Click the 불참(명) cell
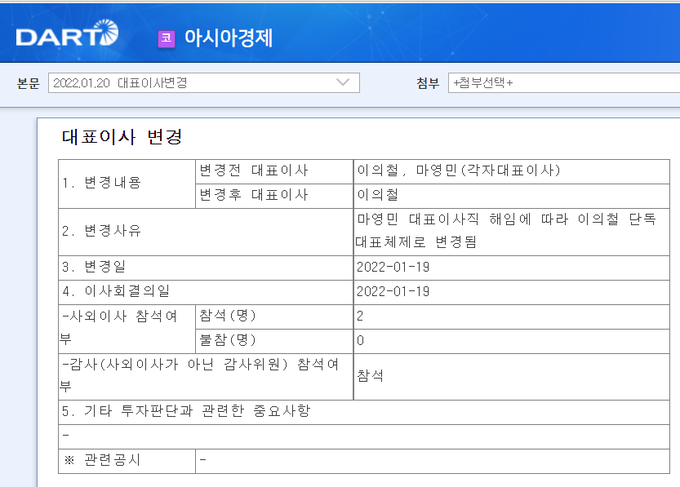This screenshot has width=680, height=487. [229, 340]
